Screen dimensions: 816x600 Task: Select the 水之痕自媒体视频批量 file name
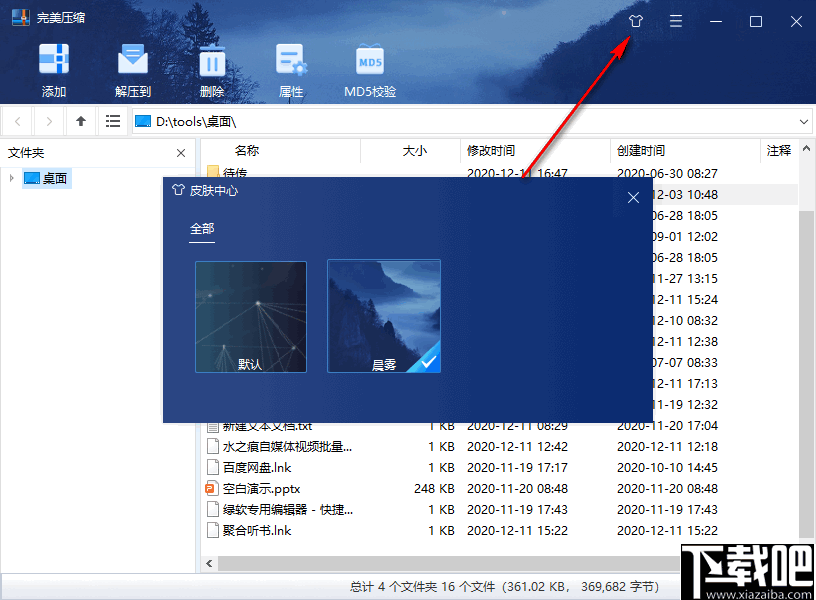pos(287,446)
